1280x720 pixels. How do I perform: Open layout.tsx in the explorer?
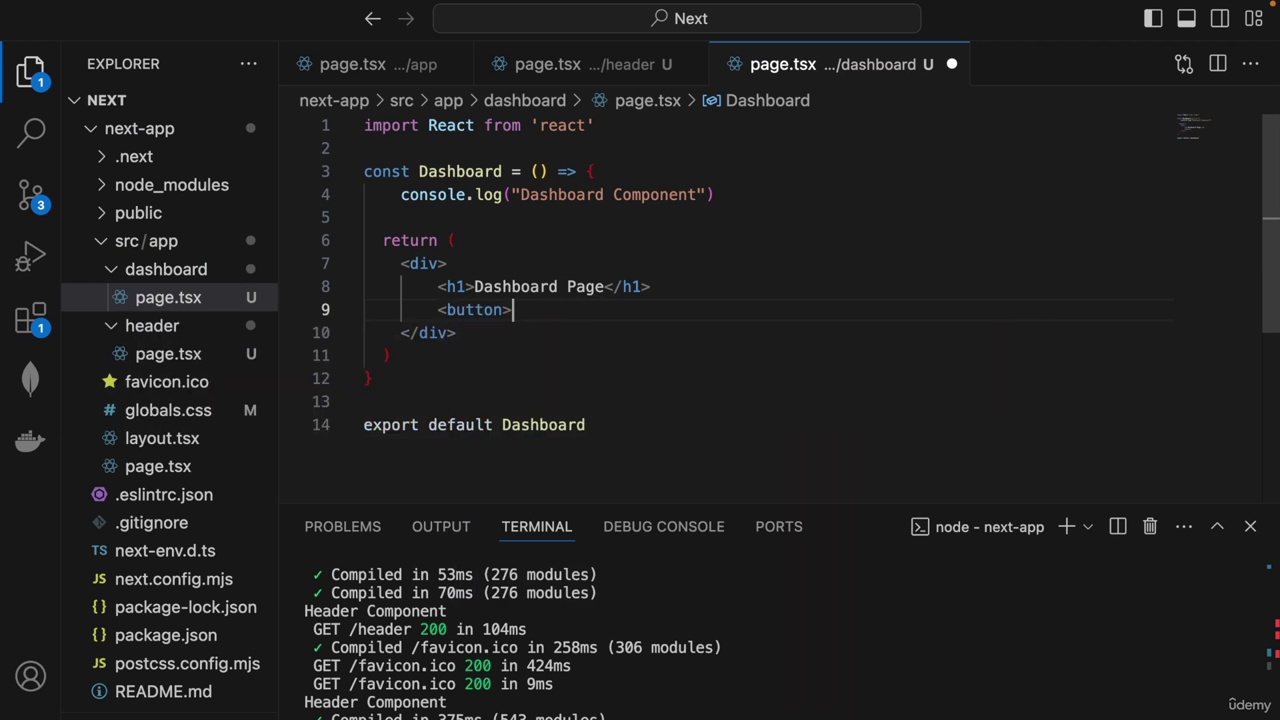point(170,438)
